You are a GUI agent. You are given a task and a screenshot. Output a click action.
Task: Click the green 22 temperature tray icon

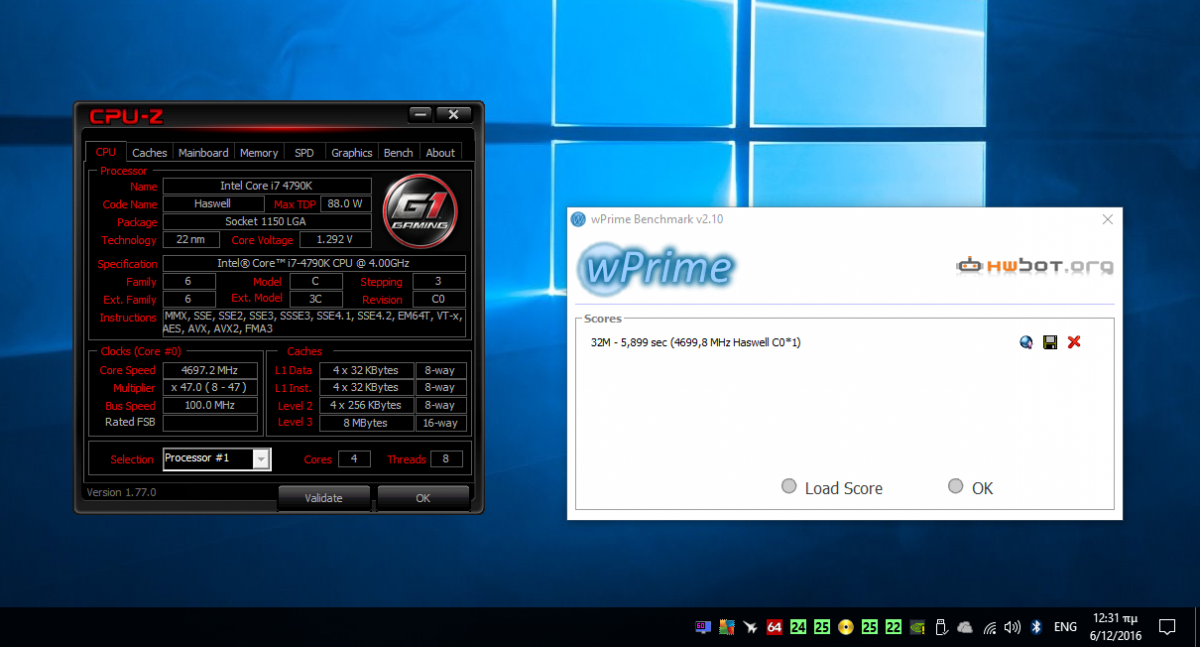pyautogui.click(x=893, y=627)
